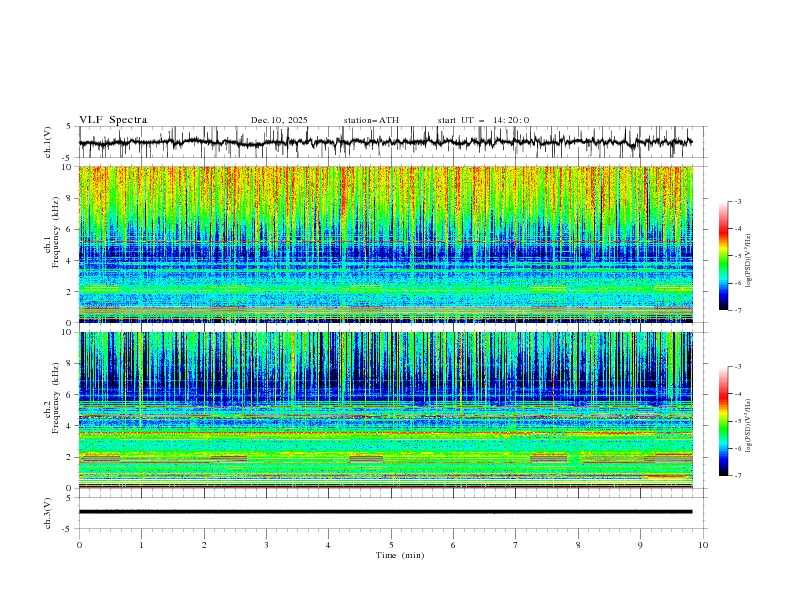Click the "8" tick on ch.1 frequency axis
Screen dimensions: 792x612
click(71, 198)
